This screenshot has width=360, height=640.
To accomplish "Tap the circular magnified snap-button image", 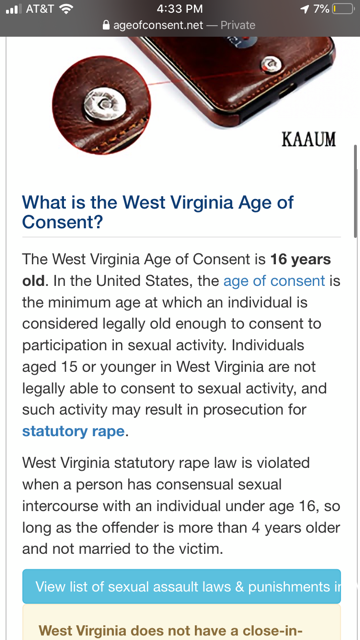I will [102, 105].
